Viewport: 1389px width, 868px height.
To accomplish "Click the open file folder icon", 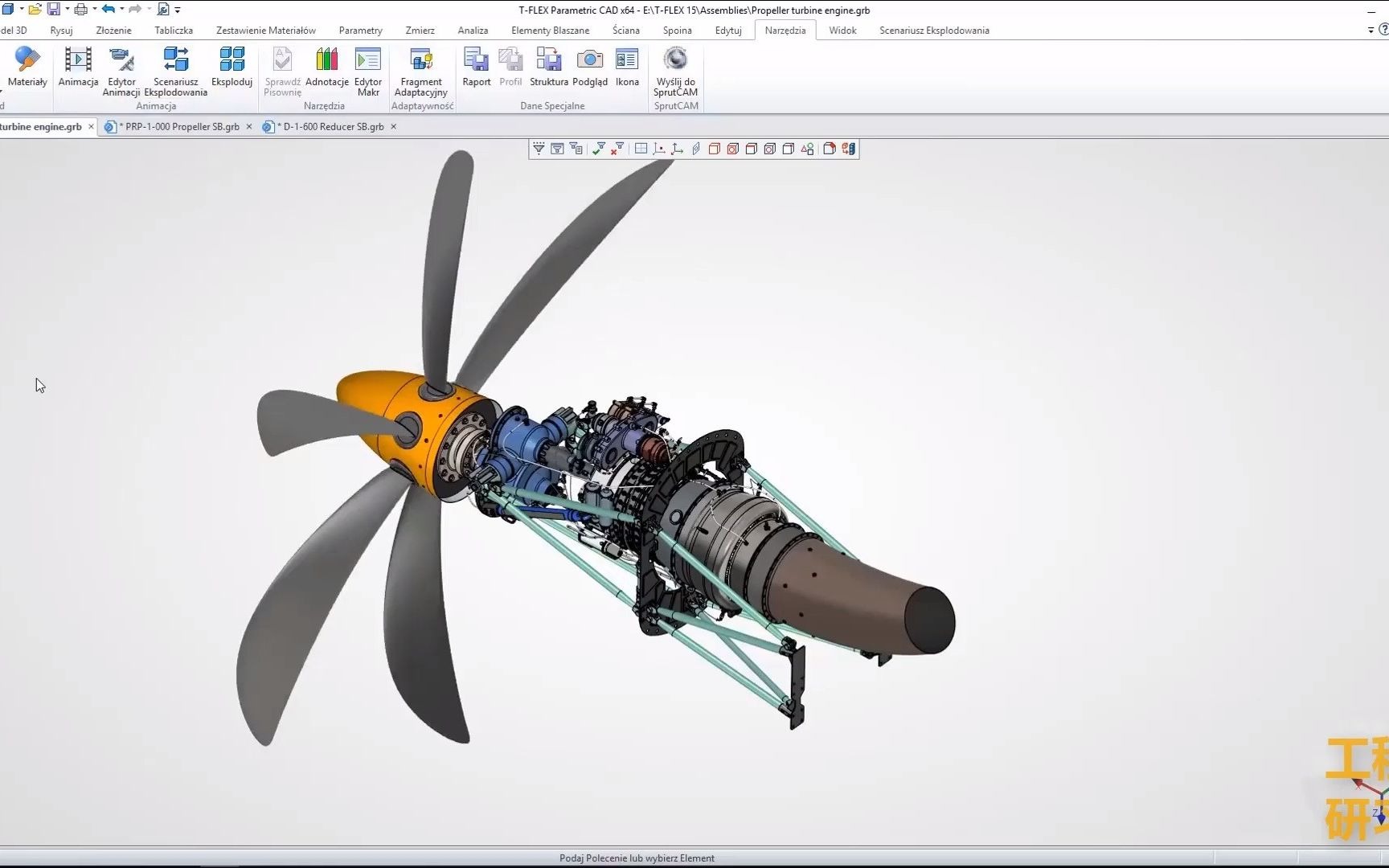I will click(35, 10).
